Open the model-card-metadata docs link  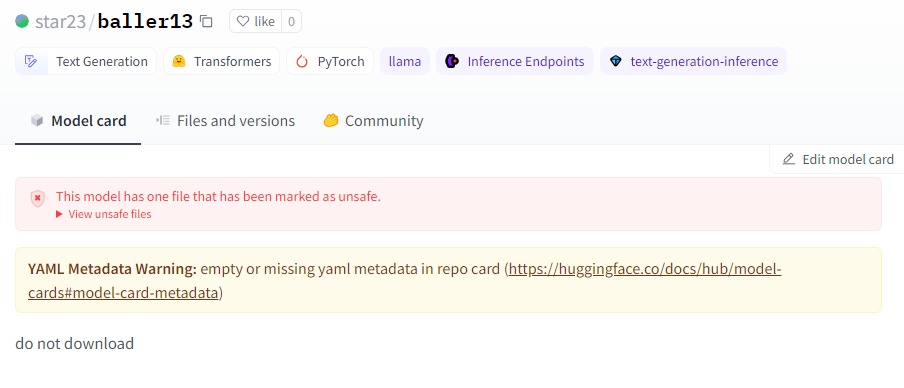pyautogui.click(x=405, y=281)
